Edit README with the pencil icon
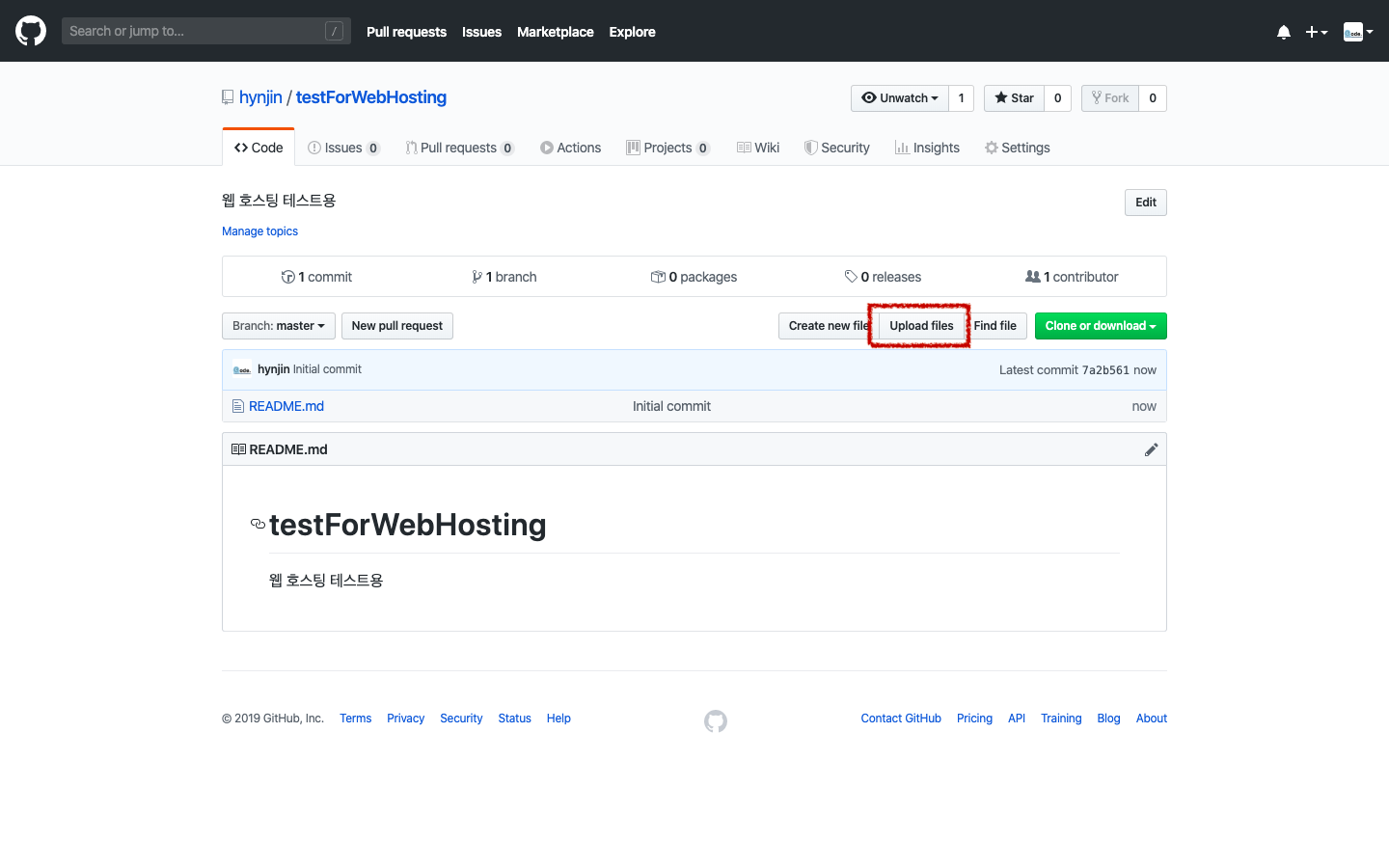 [x=1151, y=449]
